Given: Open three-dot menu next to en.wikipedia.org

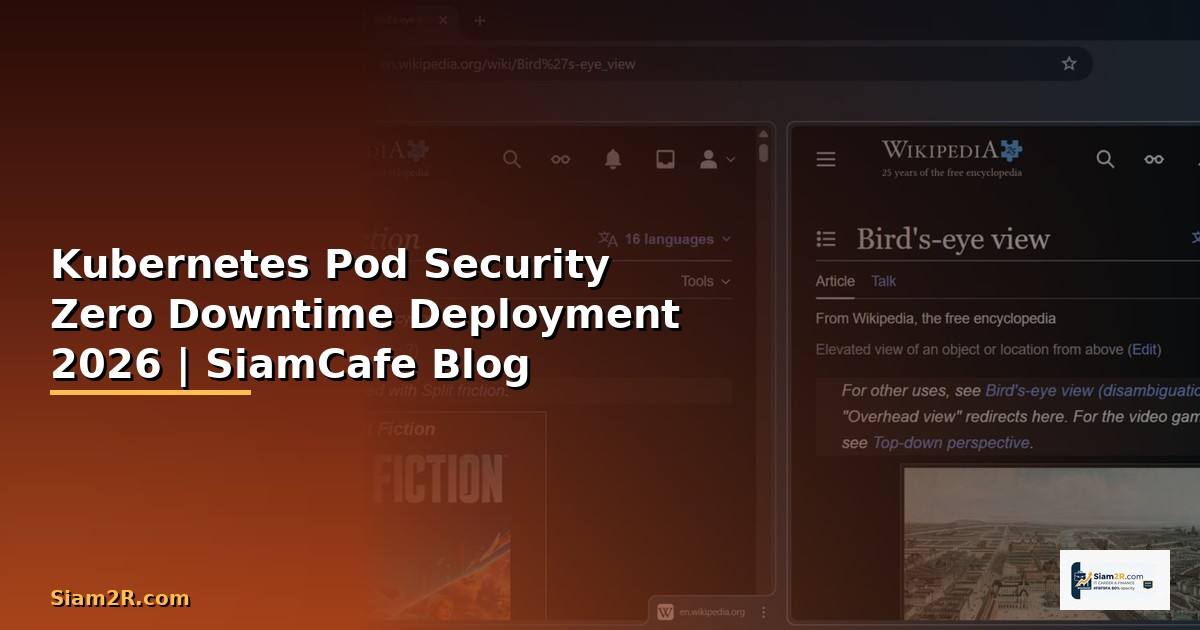Looking at the screenshot, I should point(764,612).
